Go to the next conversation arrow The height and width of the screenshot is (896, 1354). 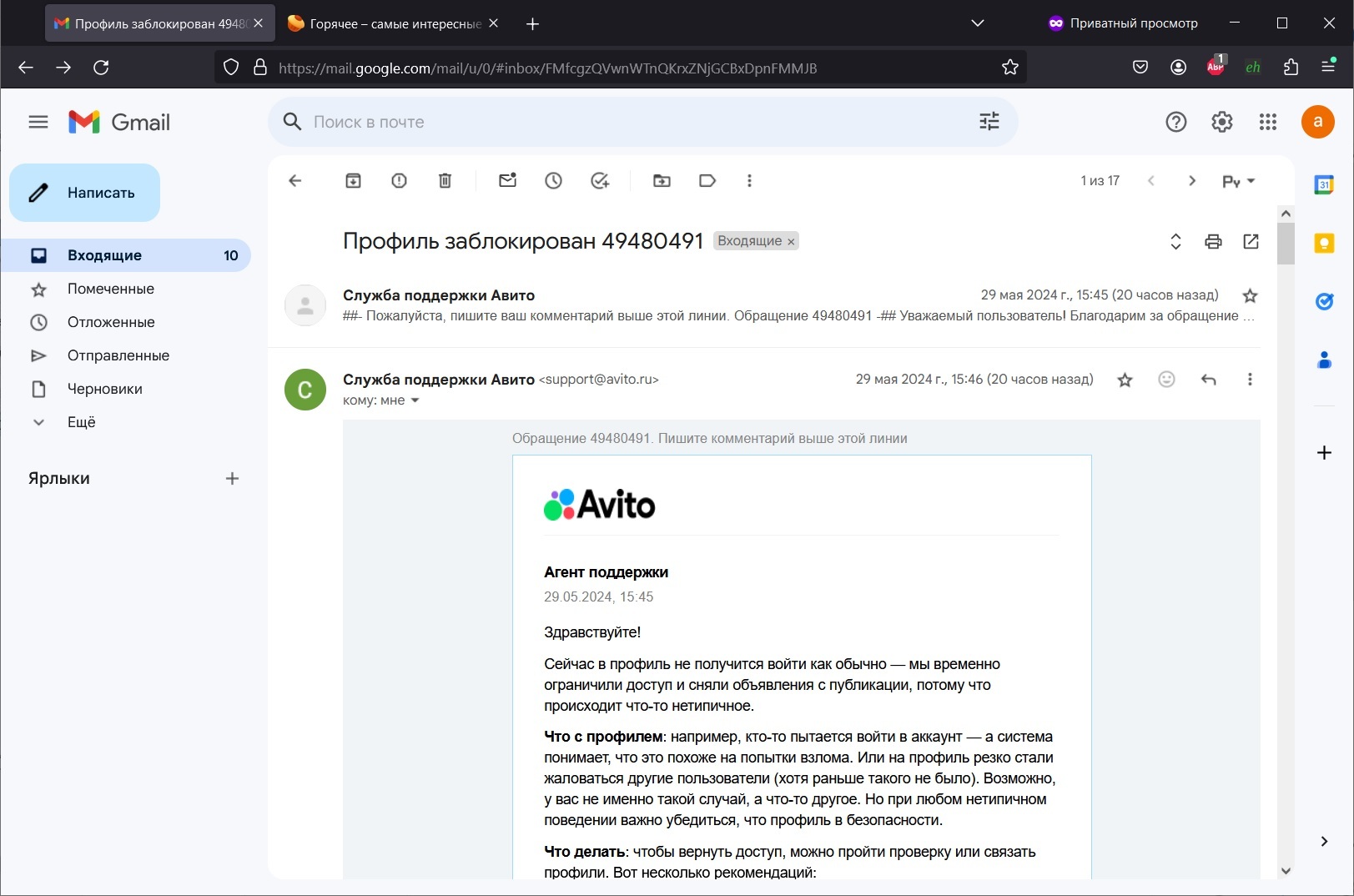coord(1192,180)
